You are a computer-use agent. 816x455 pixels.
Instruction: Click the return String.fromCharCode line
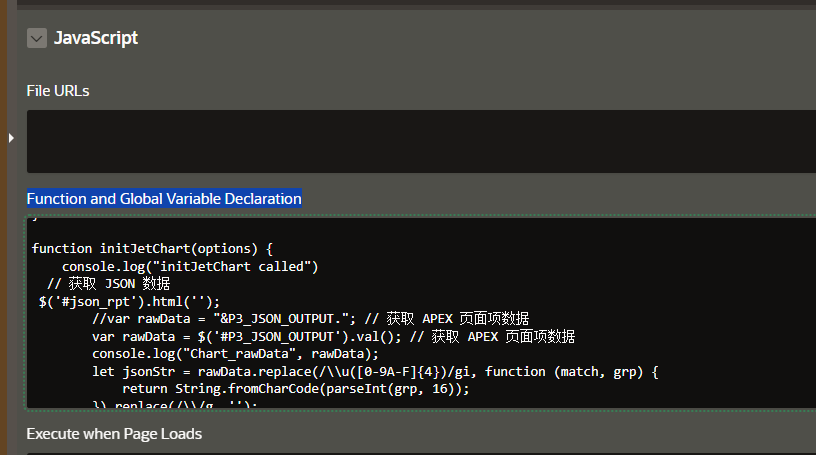click(296, 388)
